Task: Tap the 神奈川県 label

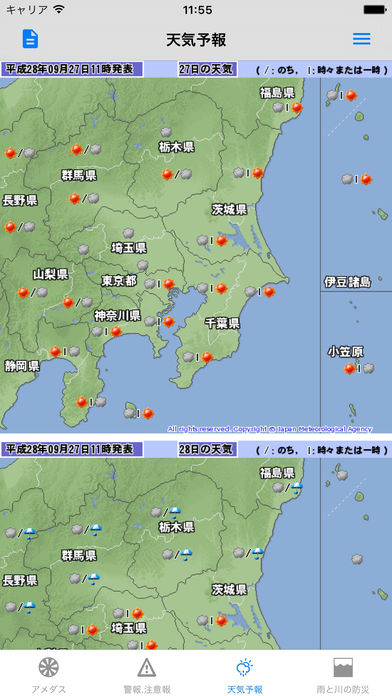Action: (x=118, y=316)
